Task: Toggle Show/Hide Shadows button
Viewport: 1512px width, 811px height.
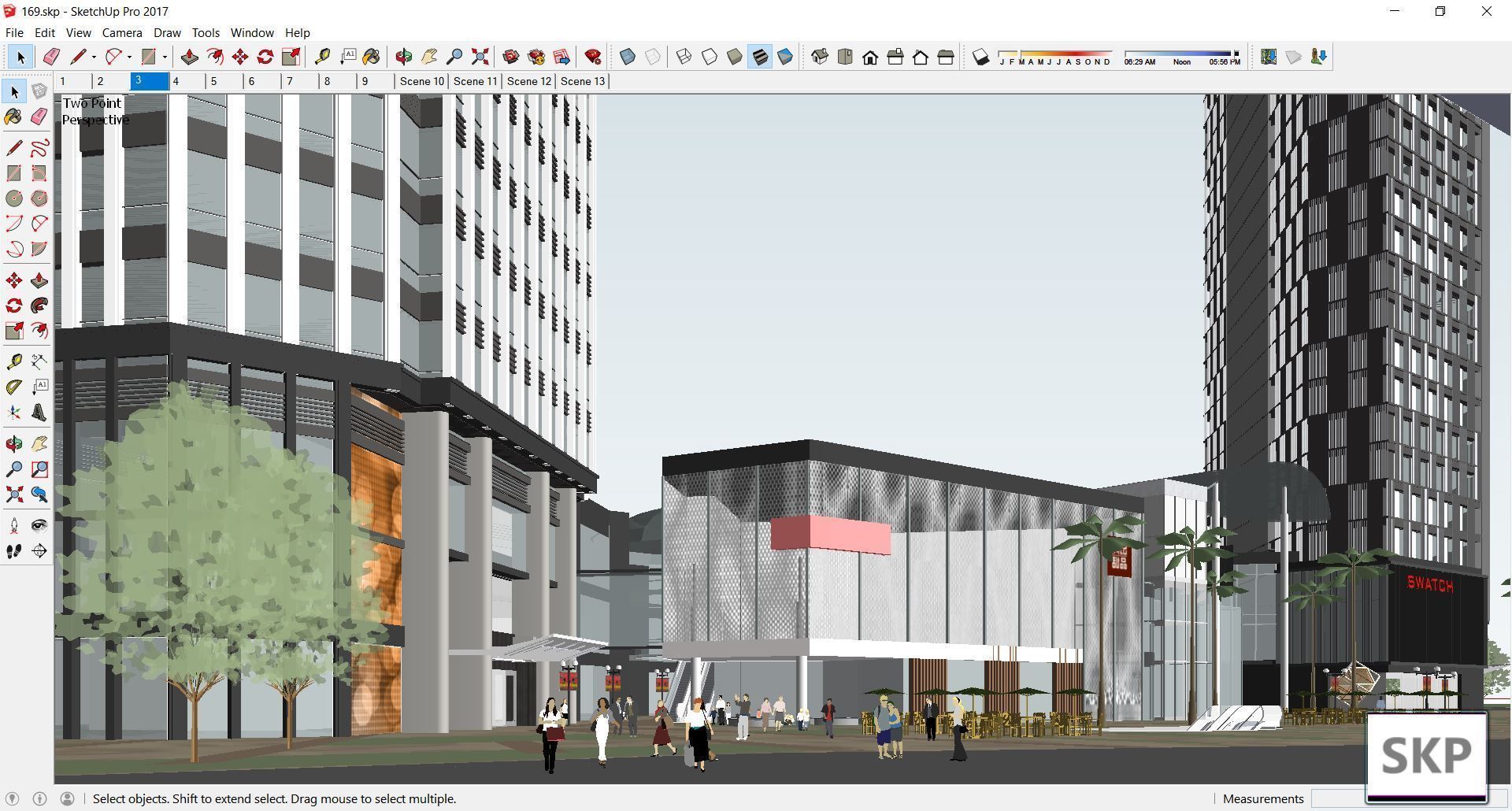Action: [x=980, y=57]
